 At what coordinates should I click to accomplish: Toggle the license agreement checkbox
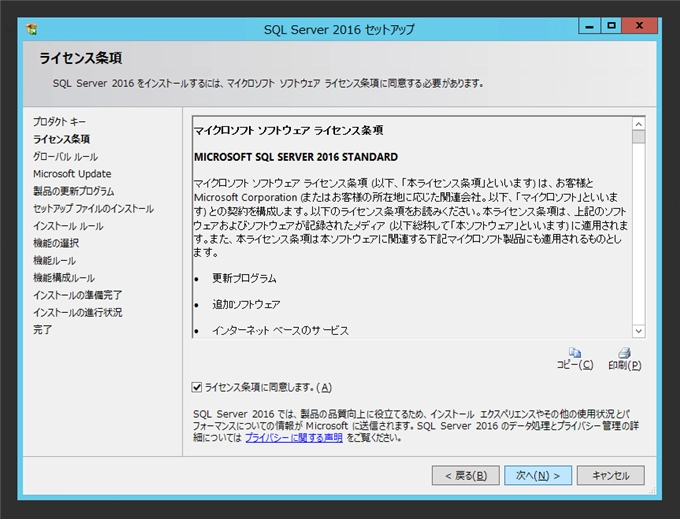coord(197,387)
